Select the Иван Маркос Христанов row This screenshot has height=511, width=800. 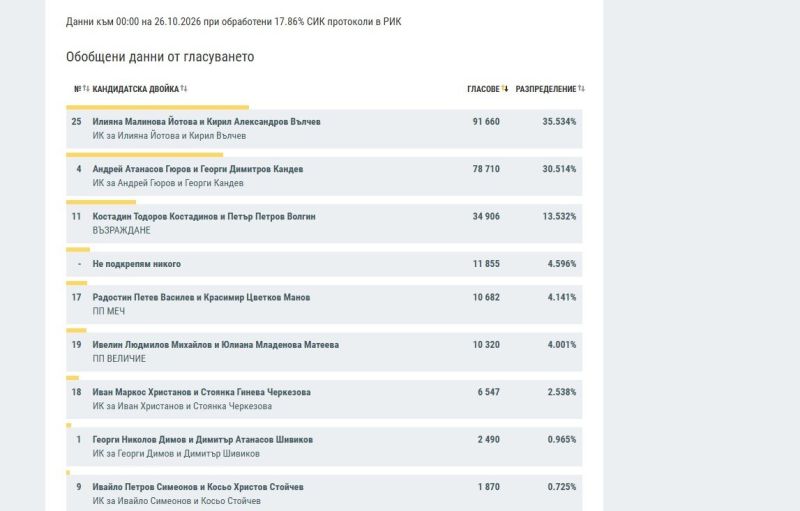pyautogui.click(x=324, y=399)
